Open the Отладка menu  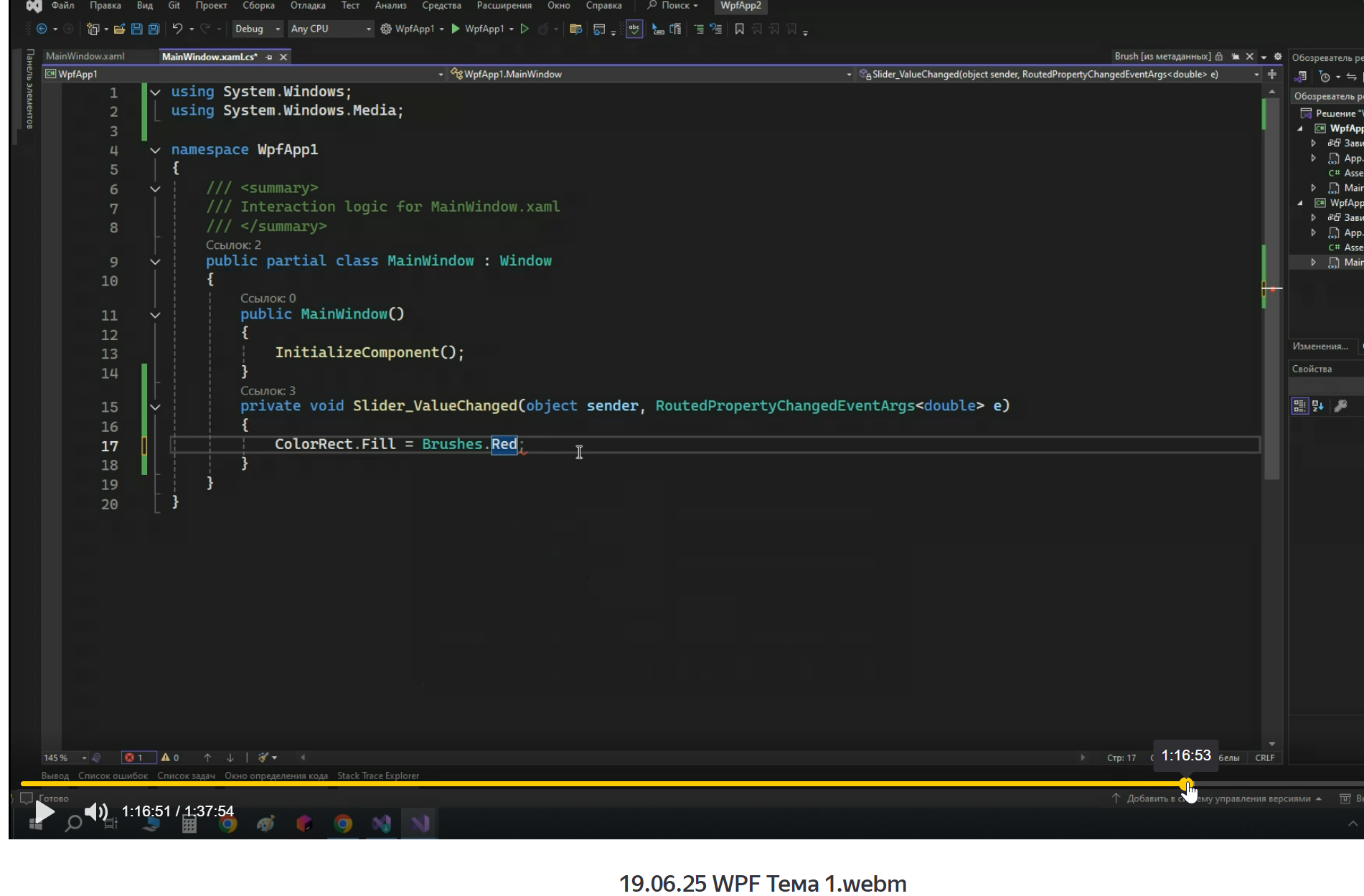coord(308,6)
